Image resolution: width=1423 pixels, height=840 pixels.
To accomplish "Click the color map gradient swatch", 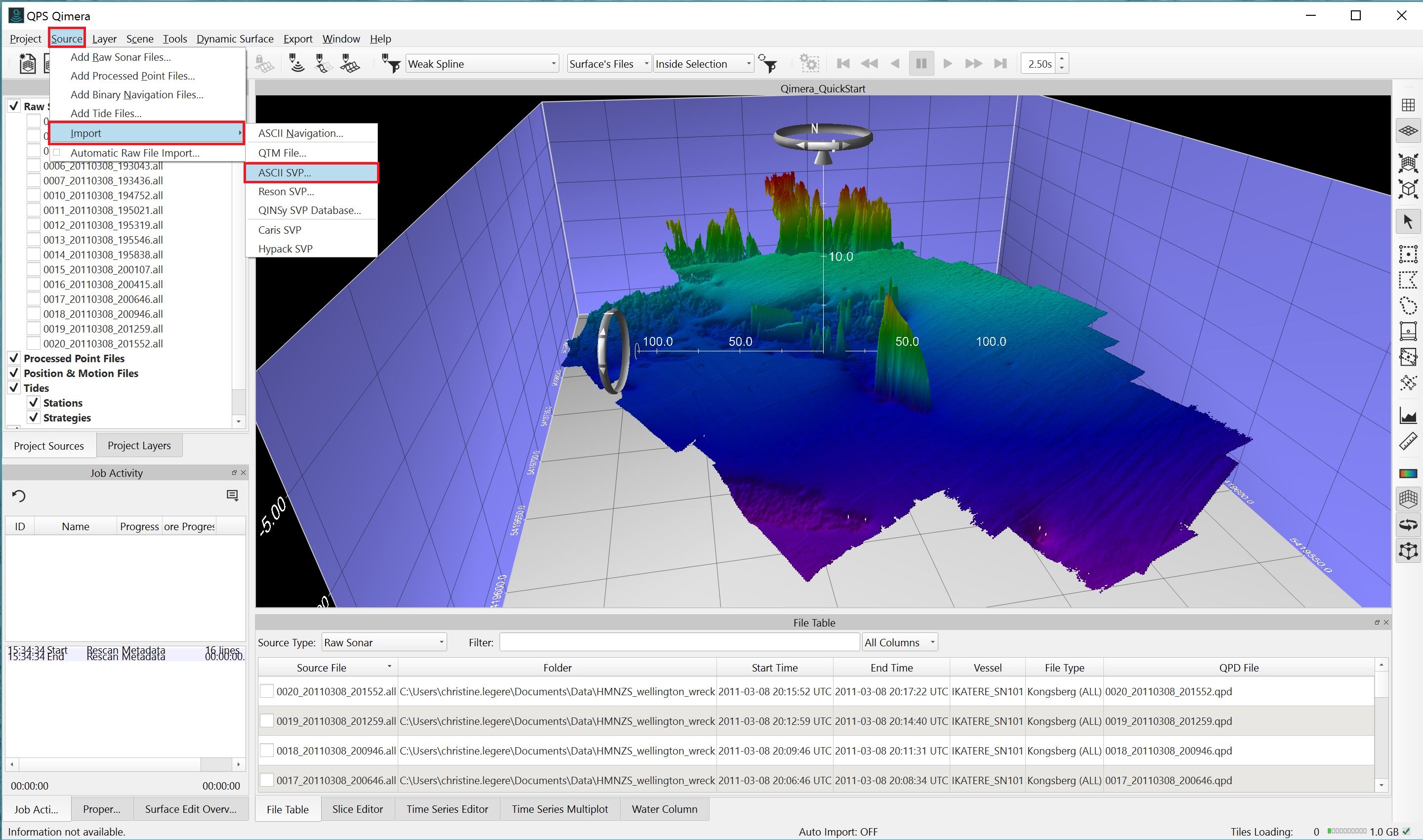I will [x=1408, y=473].
